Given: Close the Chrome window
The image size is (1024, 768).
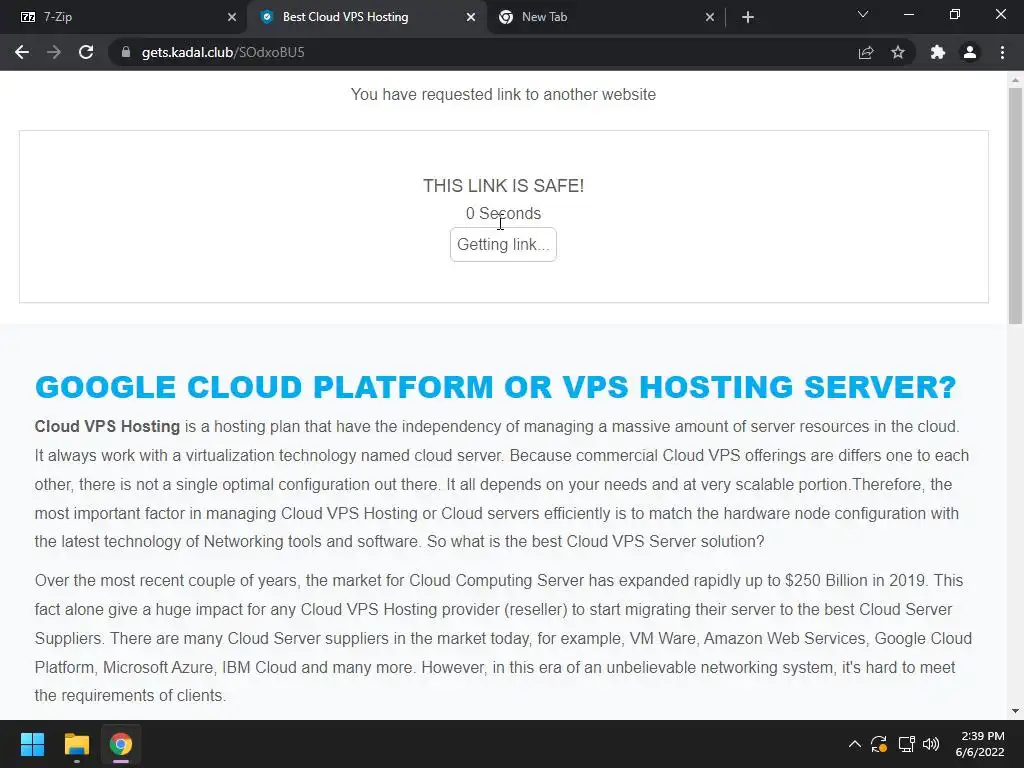Looking at the screenshot, I should [1000, 14].
